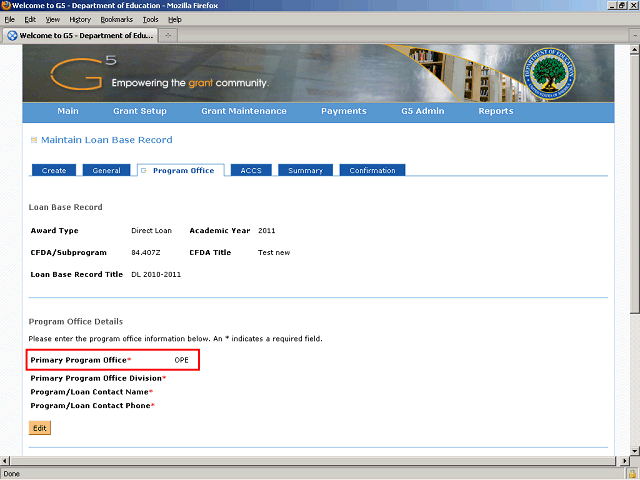Click the Program/Loan Contact Name label
Image resolution: width=640 pixels, height=480 pixels.
(x=91, y=392)
